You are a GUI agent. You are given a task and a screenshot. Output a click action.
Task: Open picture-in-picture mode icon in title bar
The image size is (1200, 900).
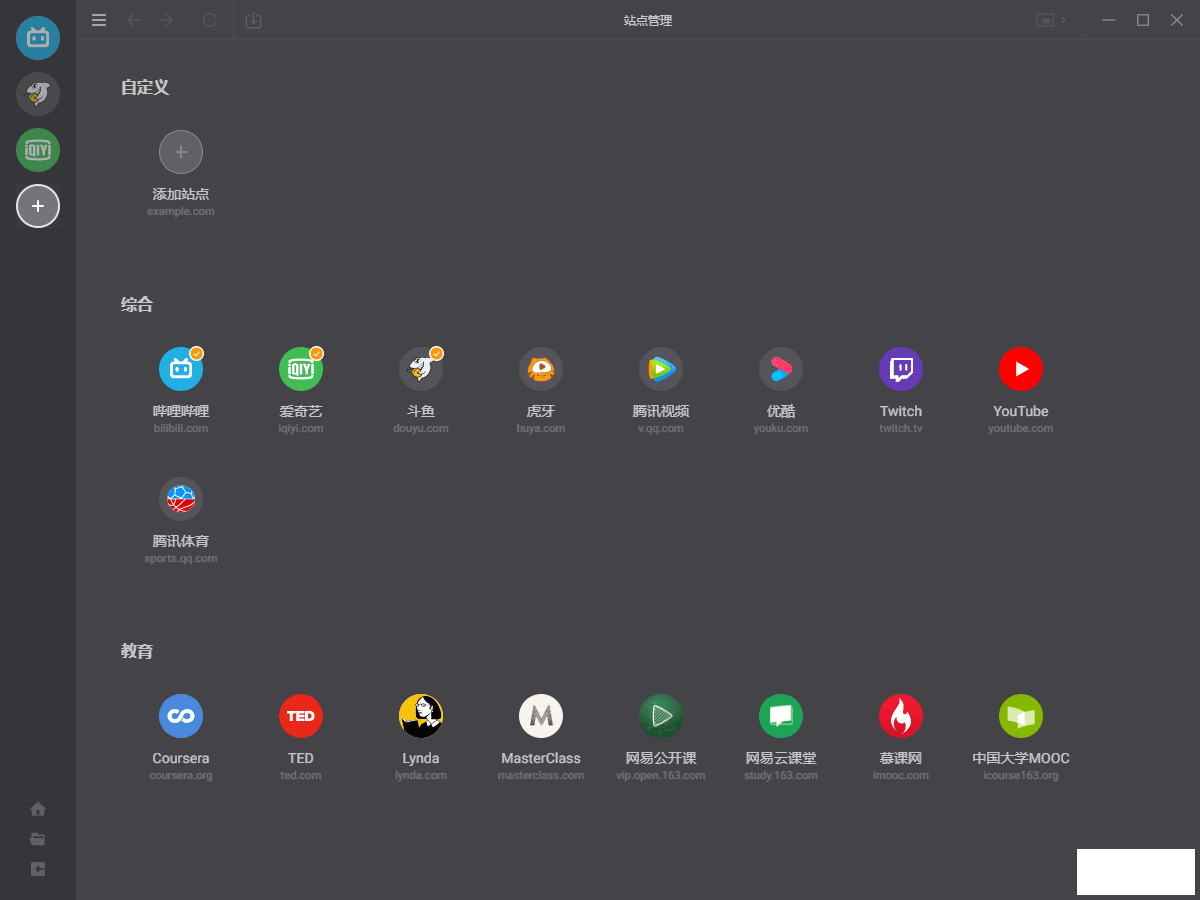(1045, 20)
